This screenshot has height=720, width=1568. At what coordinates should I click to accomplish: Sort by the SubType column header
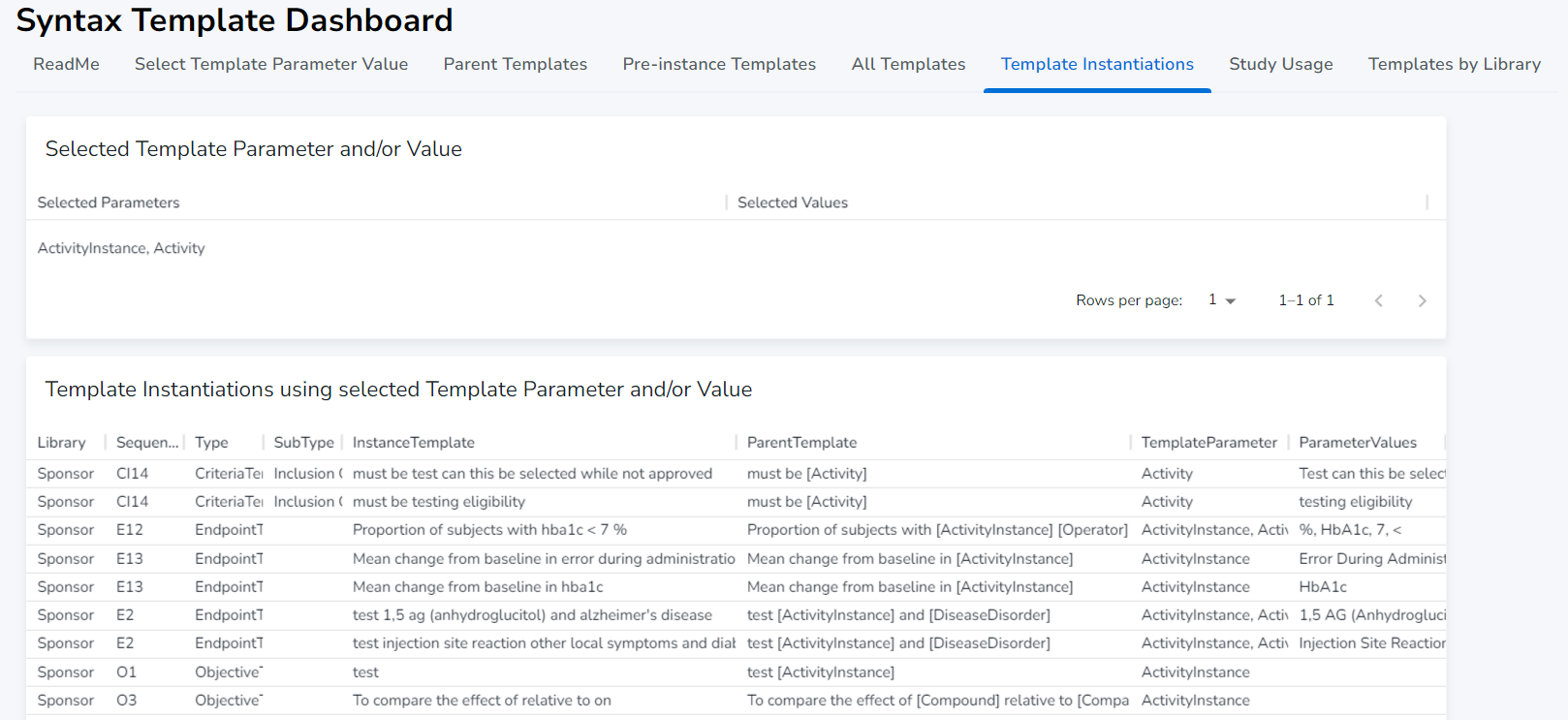click(303, 443)
